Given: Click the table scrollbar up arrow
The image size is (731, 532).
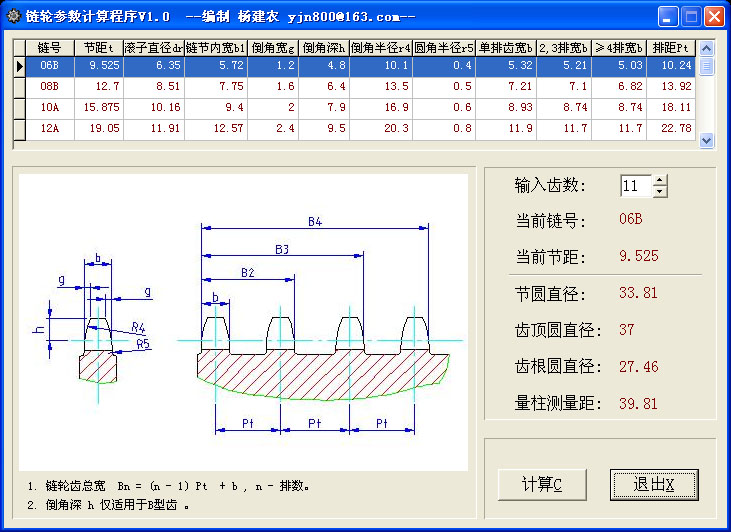Looking at the screenshot, I should coord(707,48).
